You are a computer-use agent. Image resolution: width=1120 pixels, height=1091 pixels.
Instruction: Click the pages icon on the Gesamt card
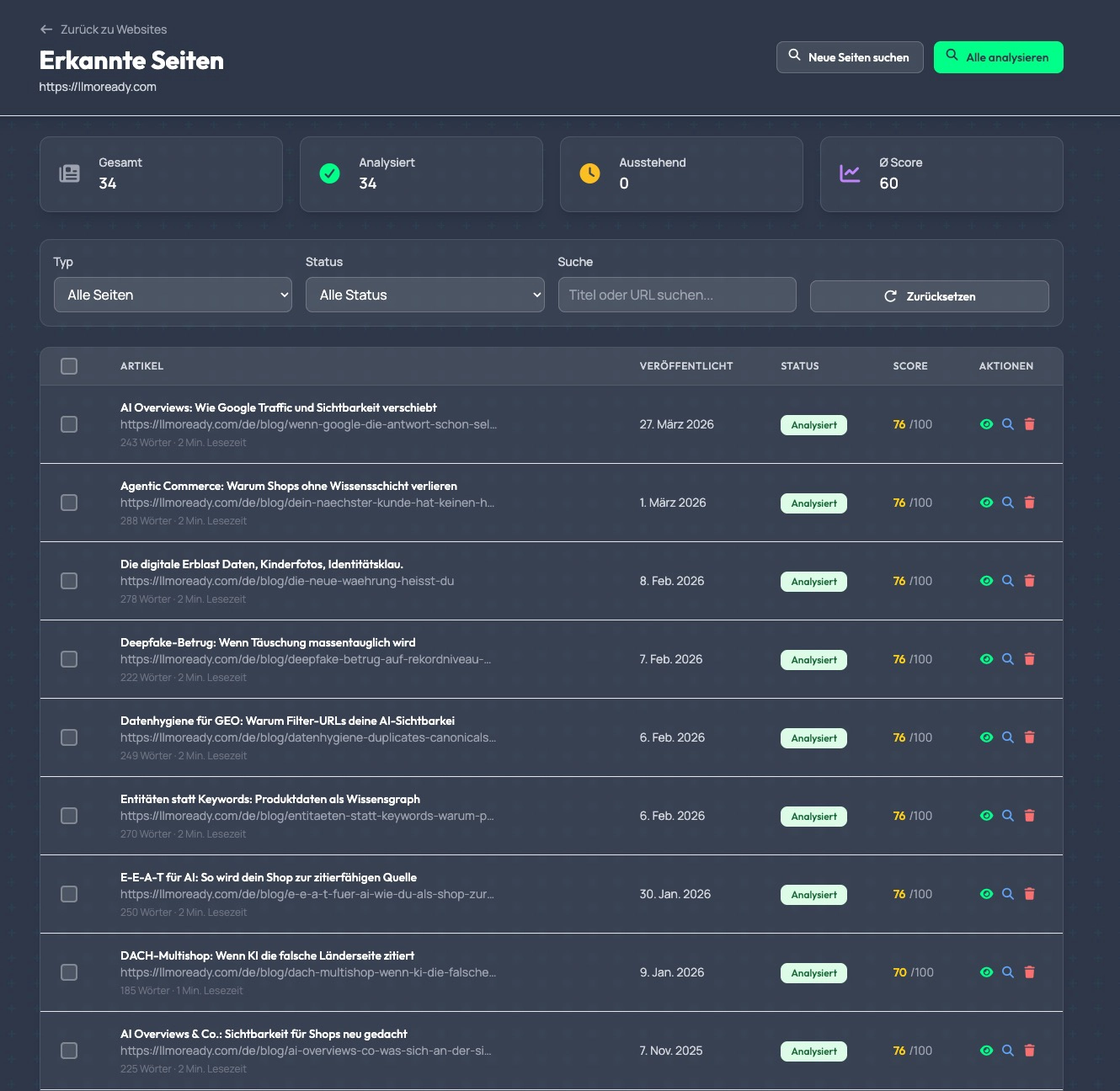point(69,174)
